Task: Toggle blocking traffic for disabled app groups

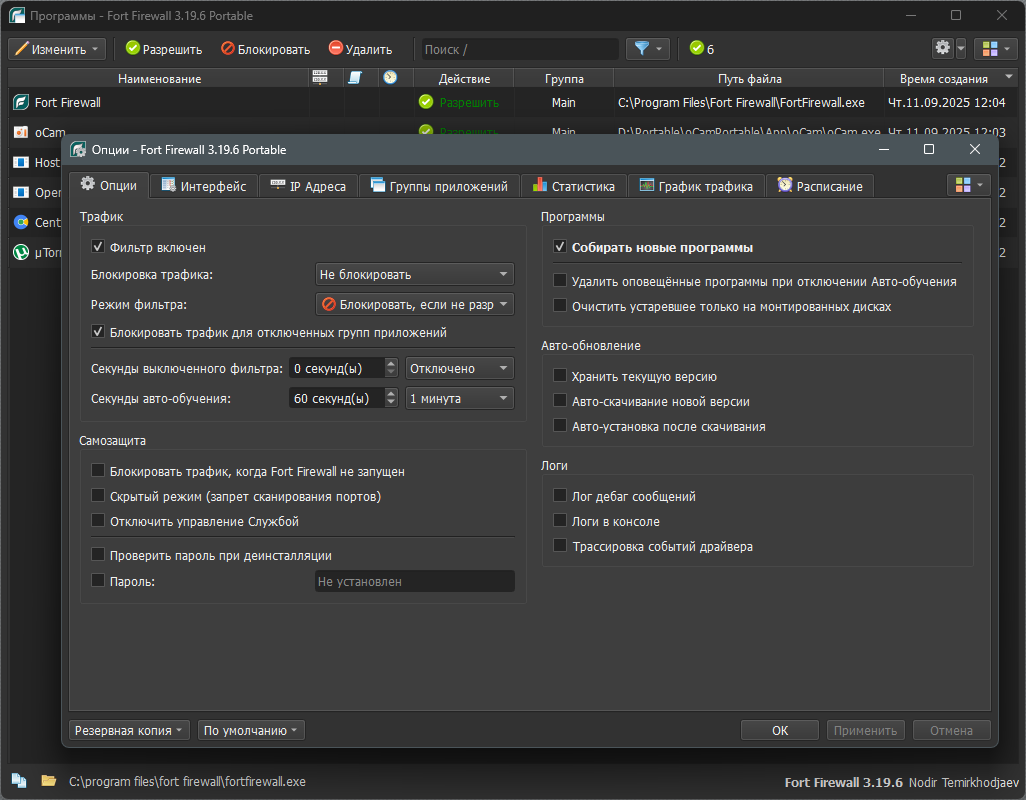Action: (98, 332)
